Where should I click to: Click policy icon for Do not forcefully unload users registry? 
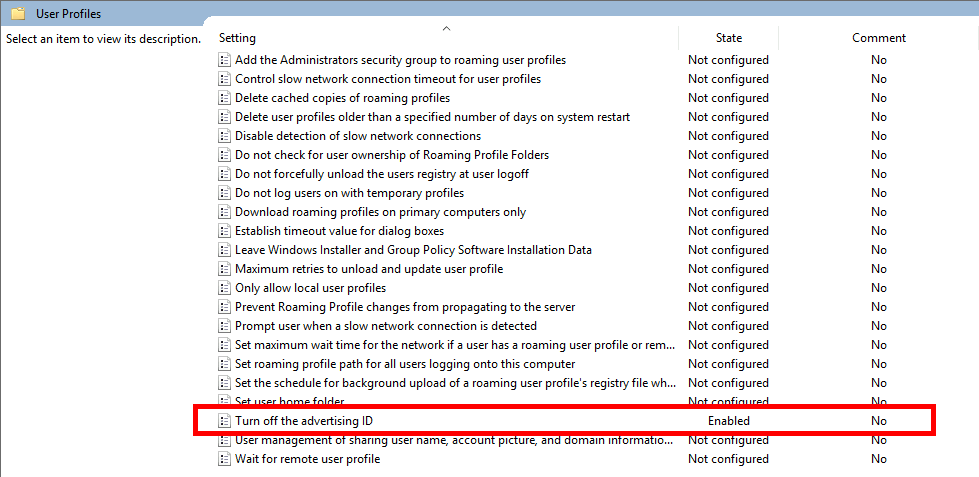click(224, 174)
